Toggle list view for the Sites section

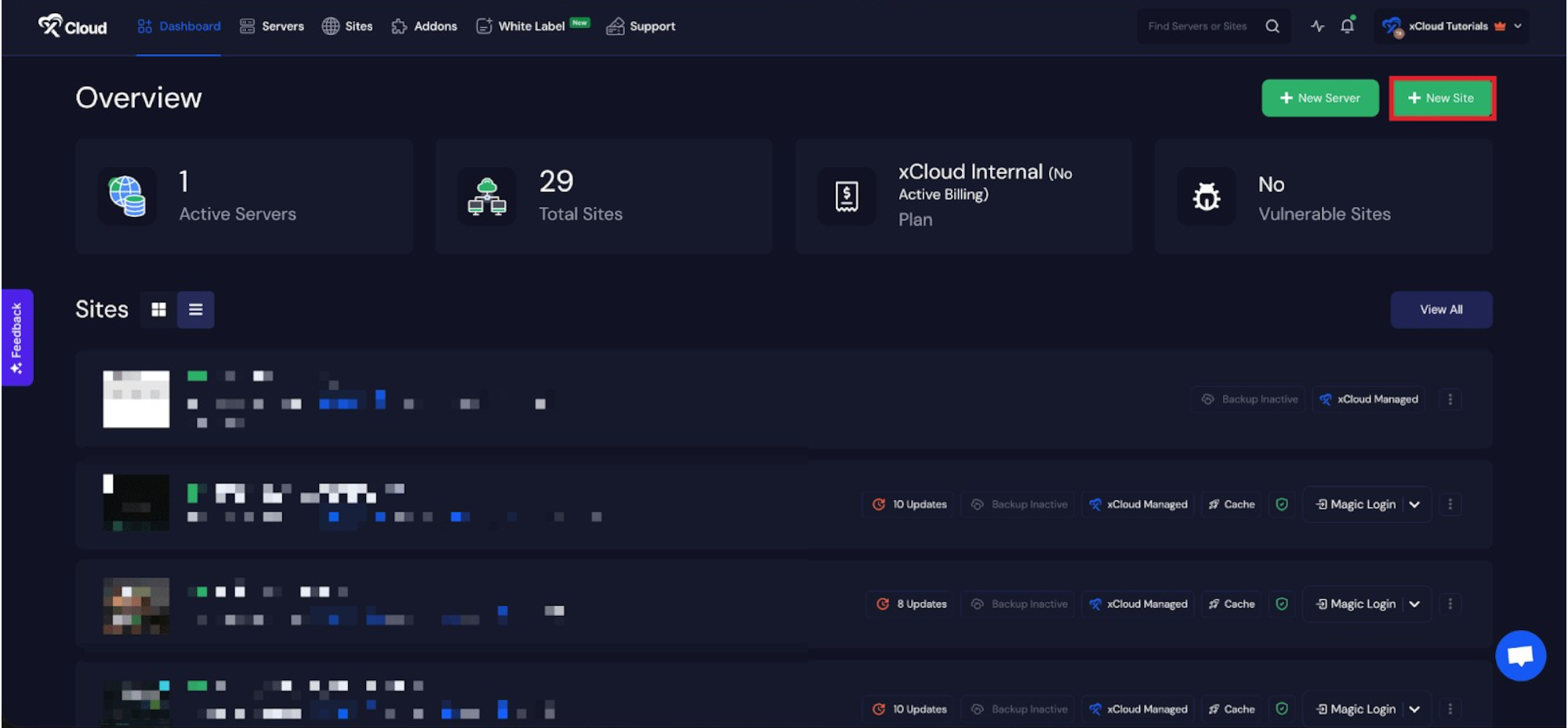click(x=195, y=309)
